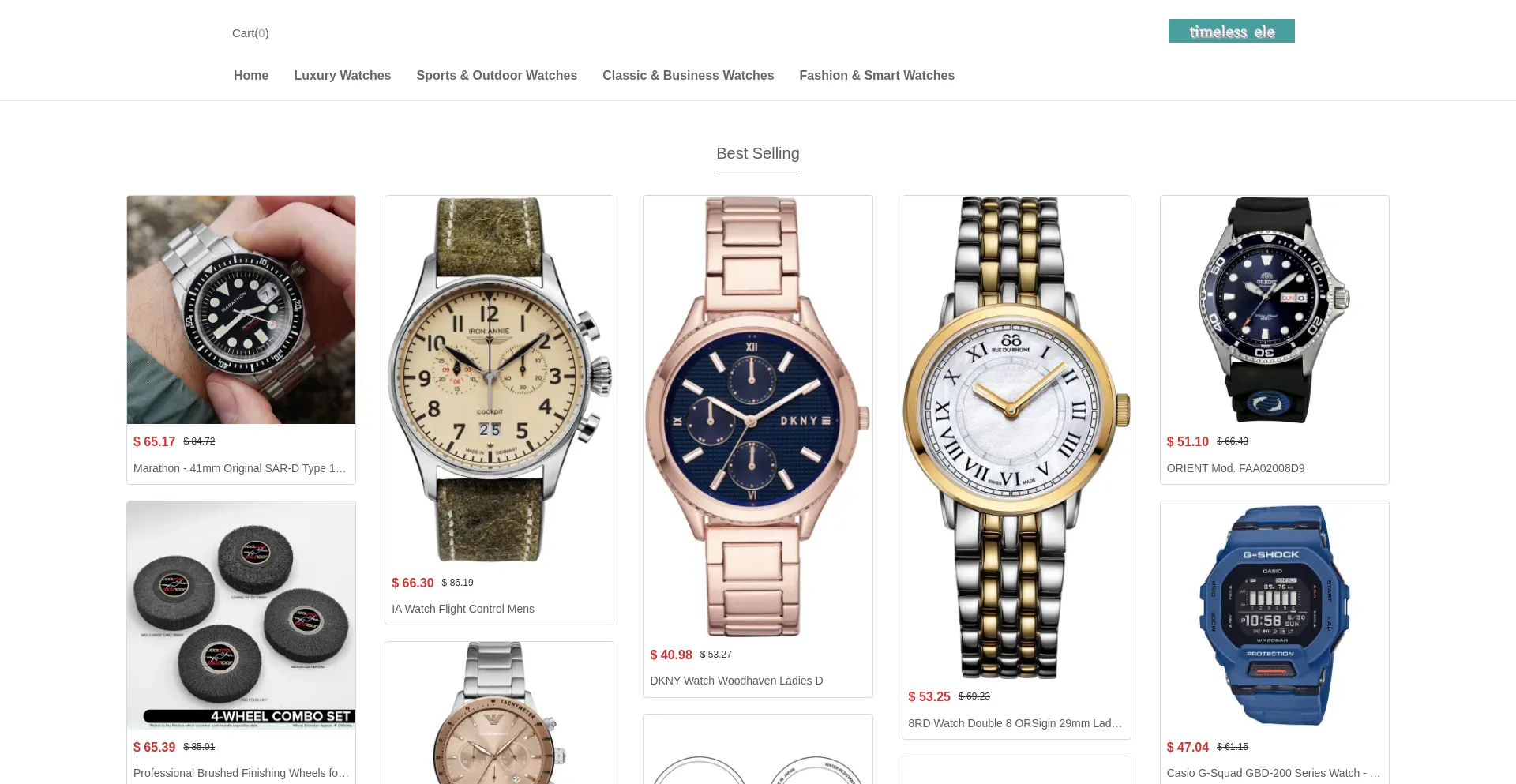1516x784 pixels.
Task: Click the timeless ele store logo
Action: click(x=1231, y=31)
